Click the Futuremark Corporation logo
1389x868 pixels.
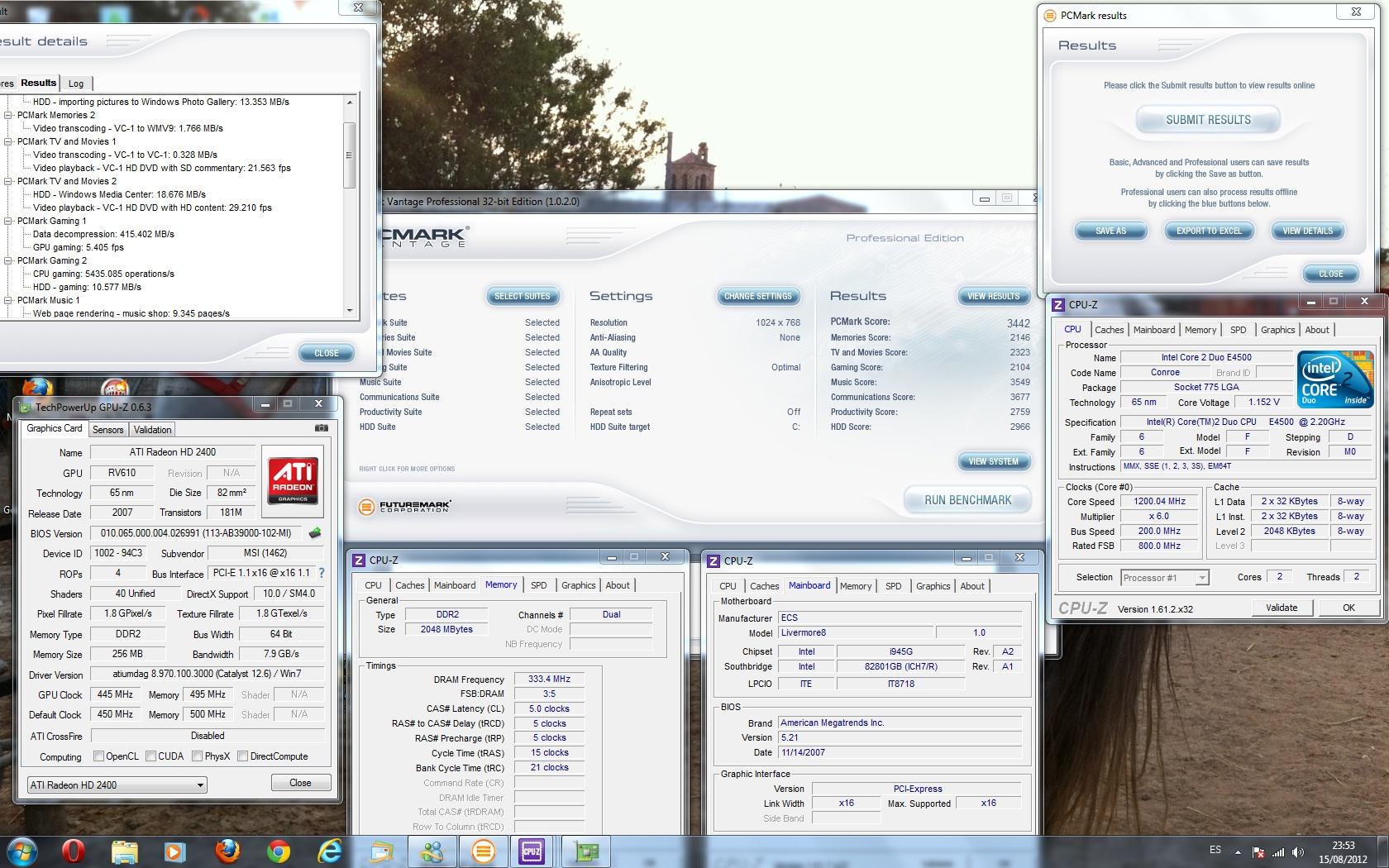tap(405, 506)
